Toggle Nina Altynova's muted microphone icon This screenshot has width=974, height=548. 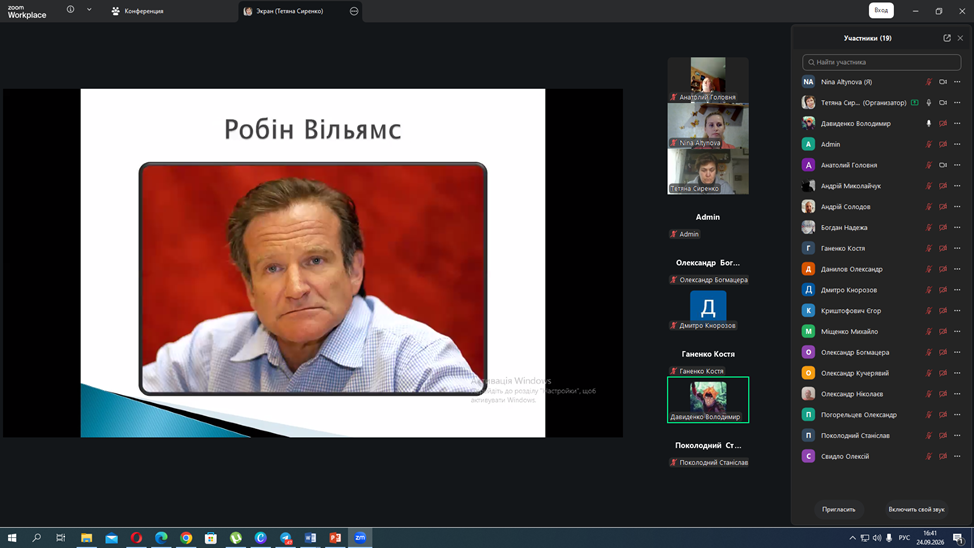click(x=929, y=82)
